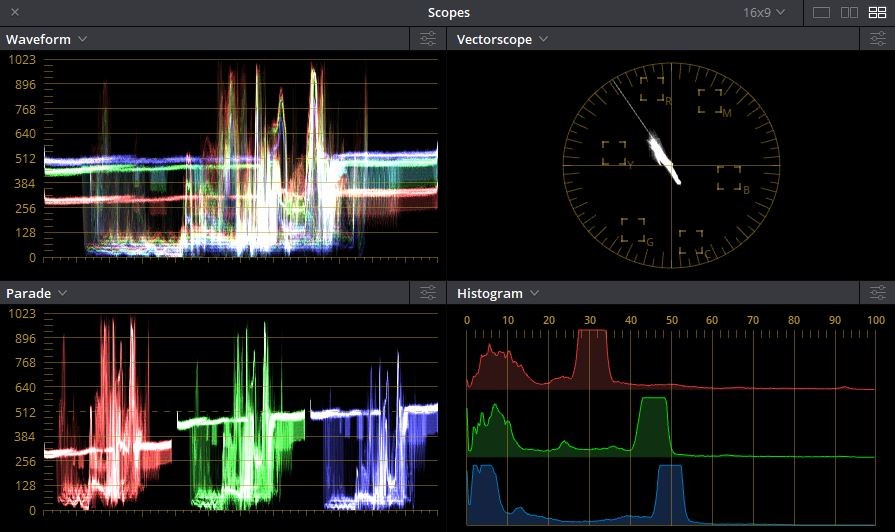895x532 pixels.
Task: Expand the 16x9 aspect ratio dropdown
Action: coord(764,13)
